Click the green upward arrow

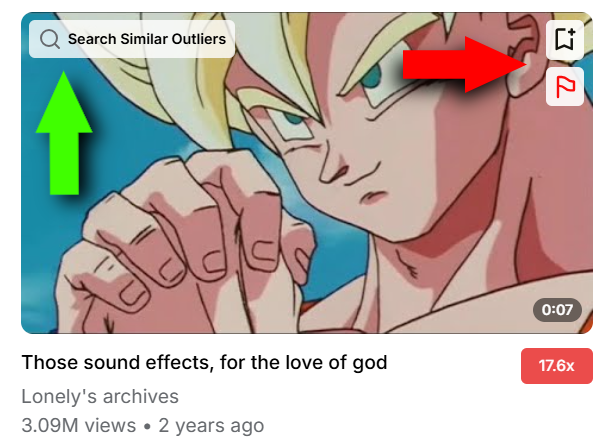pos(64,132)
